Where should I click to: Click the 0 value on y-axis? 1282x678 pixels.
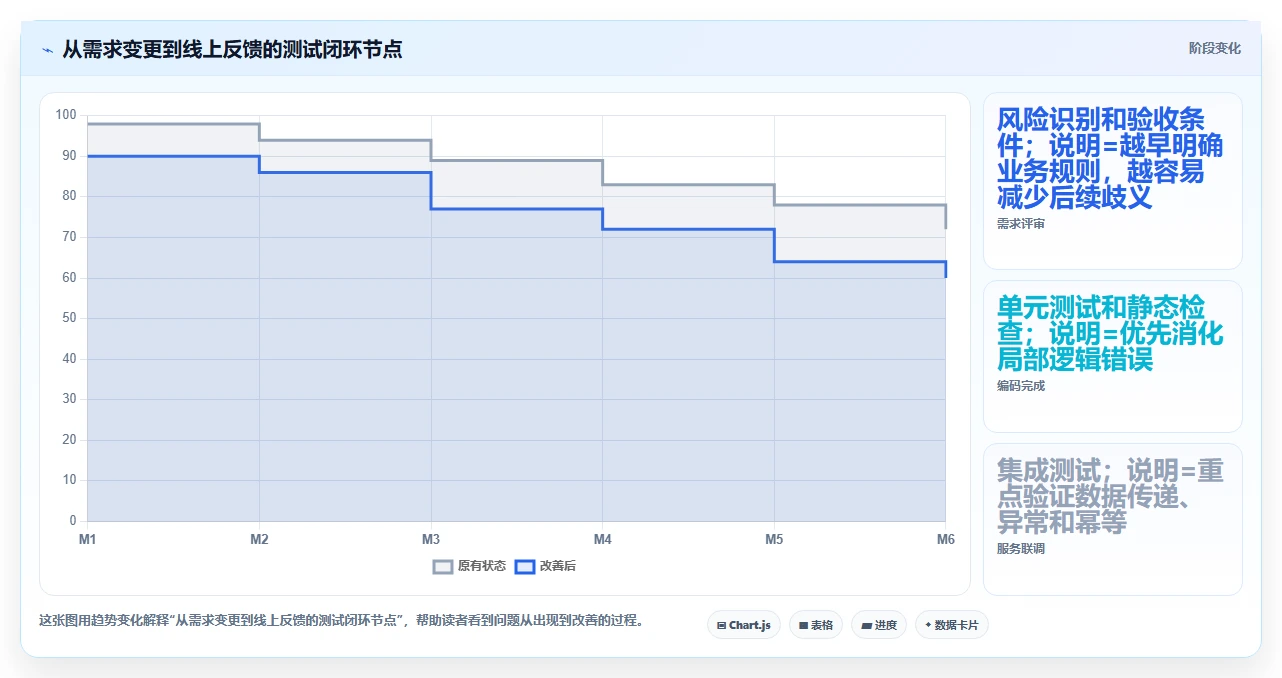[x=73, y=521]
